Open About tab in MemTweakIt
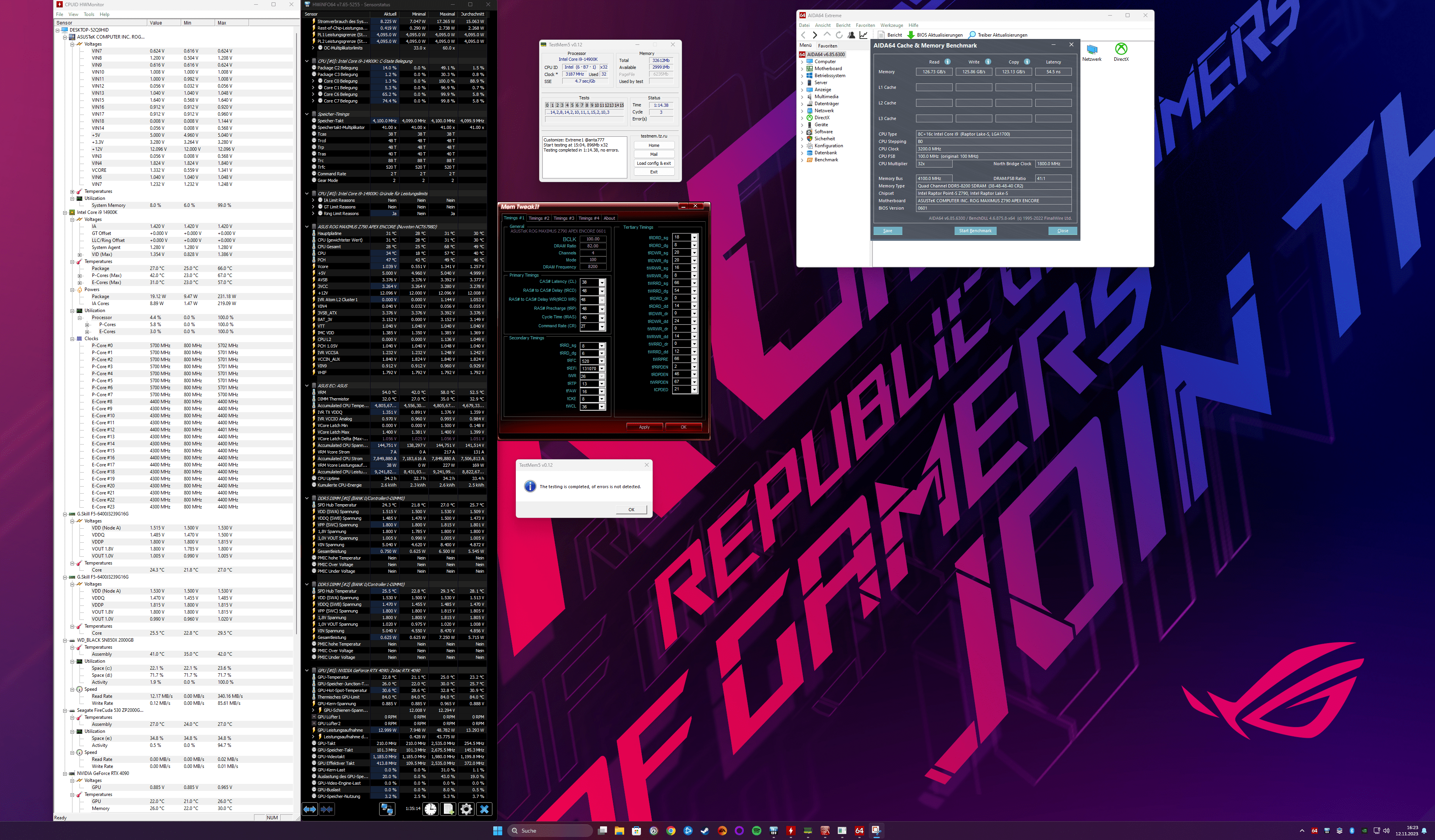1435x840 pixels. [609, 218]
